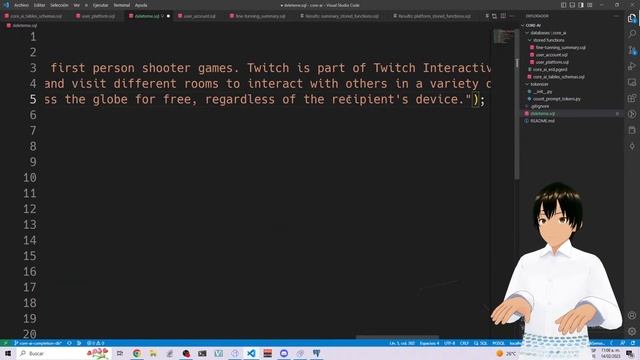This screenshot has width=640, height=360.
Task: Open the Selección menu
Action: pos(59,5)
